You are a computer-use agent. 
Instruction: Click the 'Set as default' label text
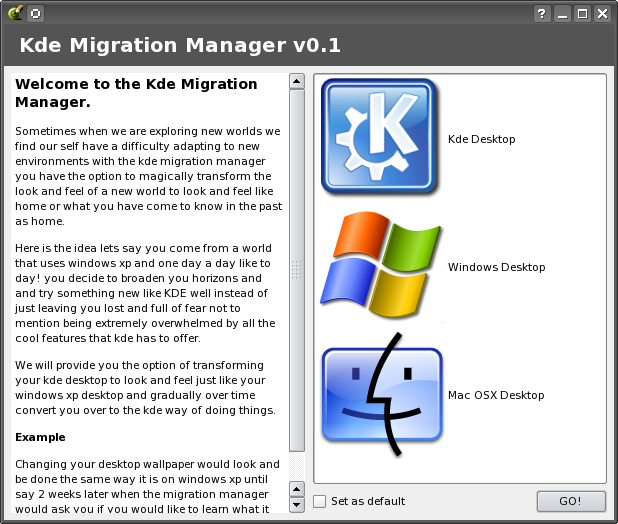coord(368,501)
